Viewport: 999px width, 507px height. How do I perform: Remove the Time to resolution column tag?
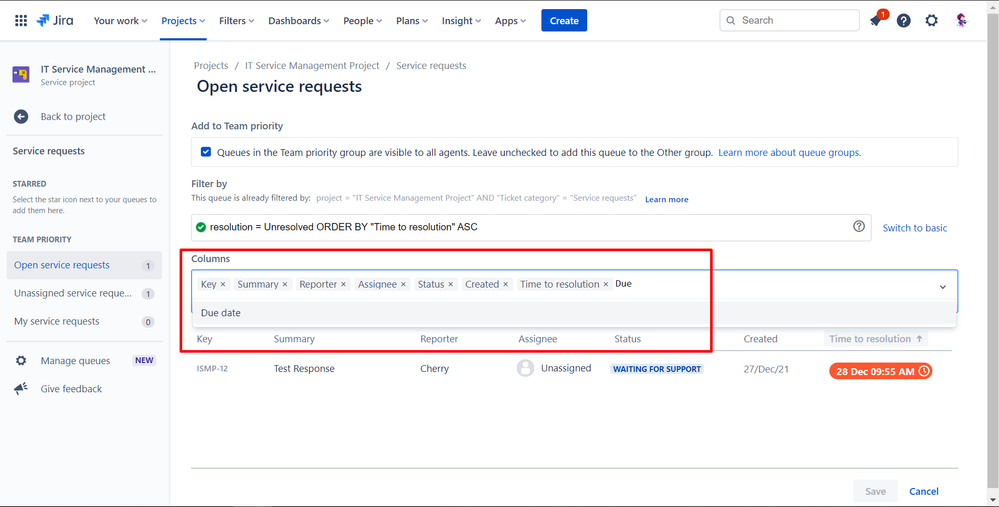[606, 285]
